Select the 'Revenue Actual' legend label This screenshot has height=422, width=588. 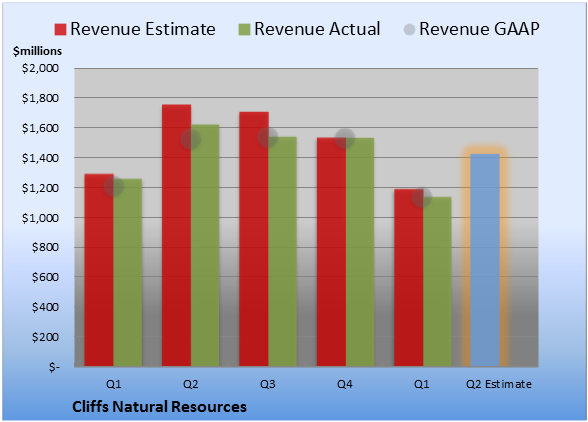(317, 29)
